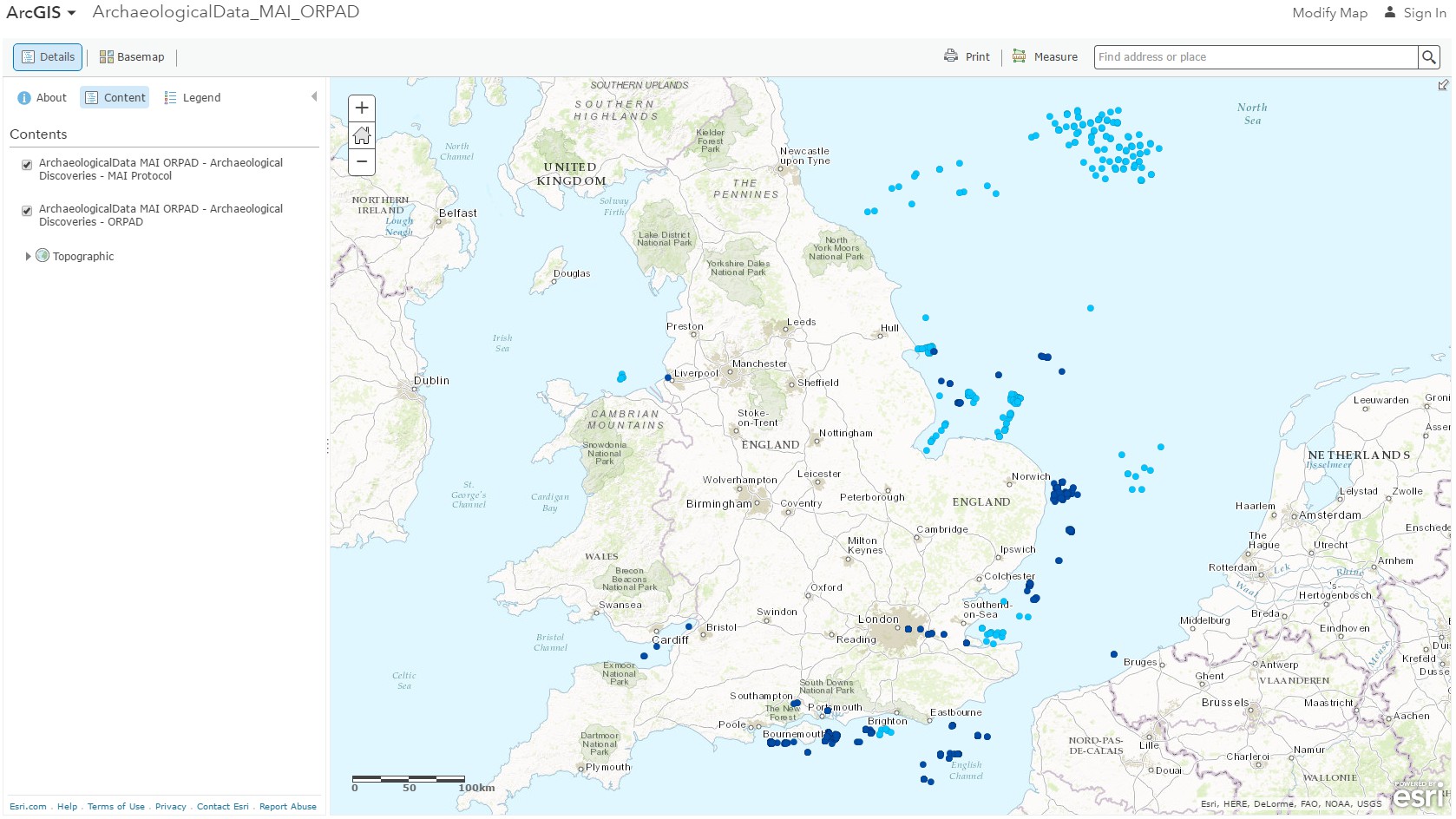Open the Basemap gallery
Image resolution: width=1456 pixels, height=819 pixels.
(132, 57)
